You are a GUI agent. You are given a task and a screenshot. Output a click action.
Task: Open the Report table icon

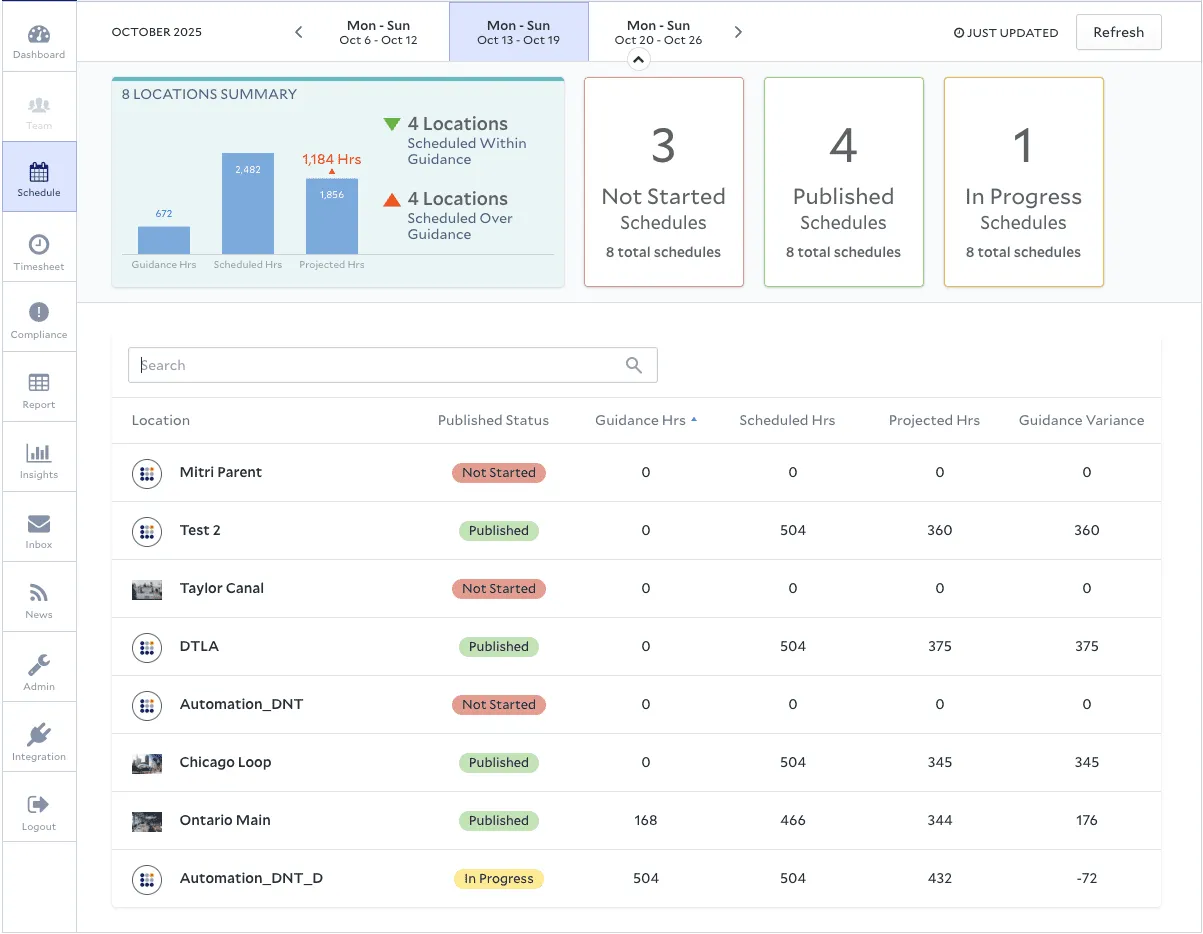39,384
